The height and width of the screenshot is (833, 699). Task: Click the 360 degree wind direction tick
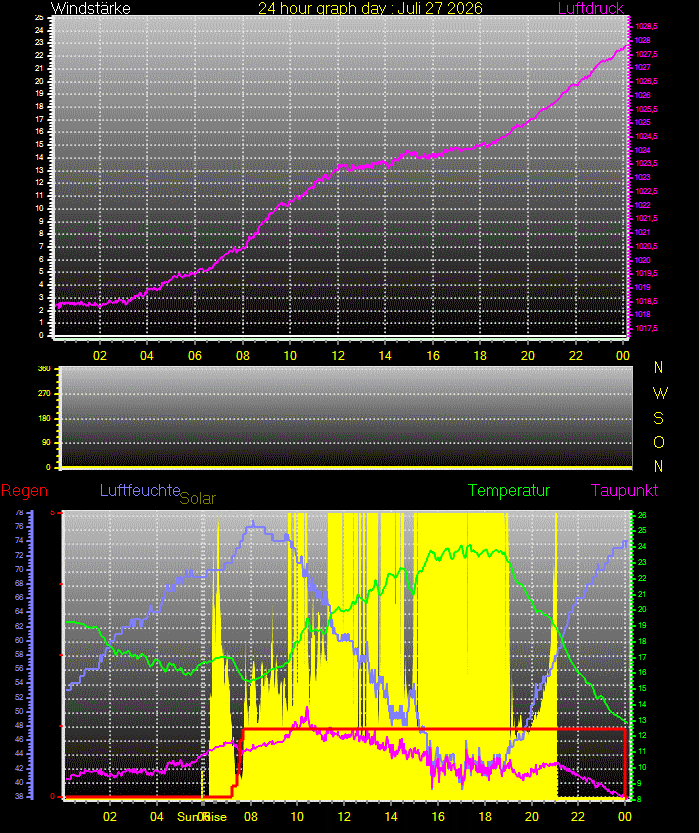coord(45,368)
